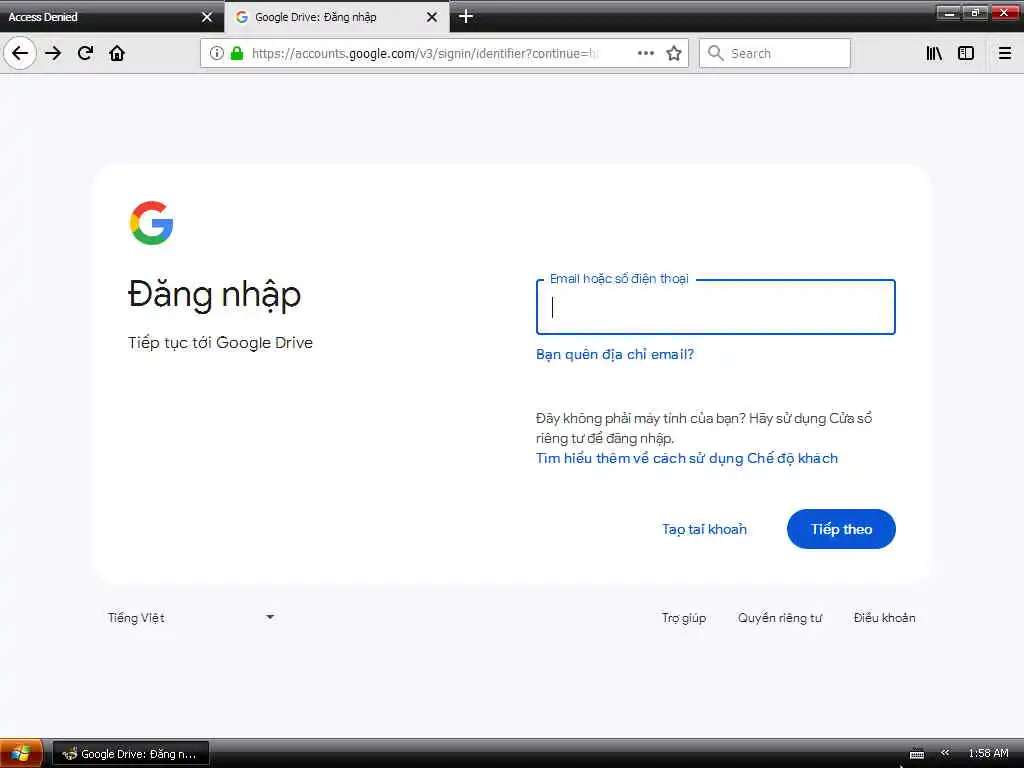1024x768 pixels.
Task: Toggle the sidebar view icon
Action: (x=965, y=53)
